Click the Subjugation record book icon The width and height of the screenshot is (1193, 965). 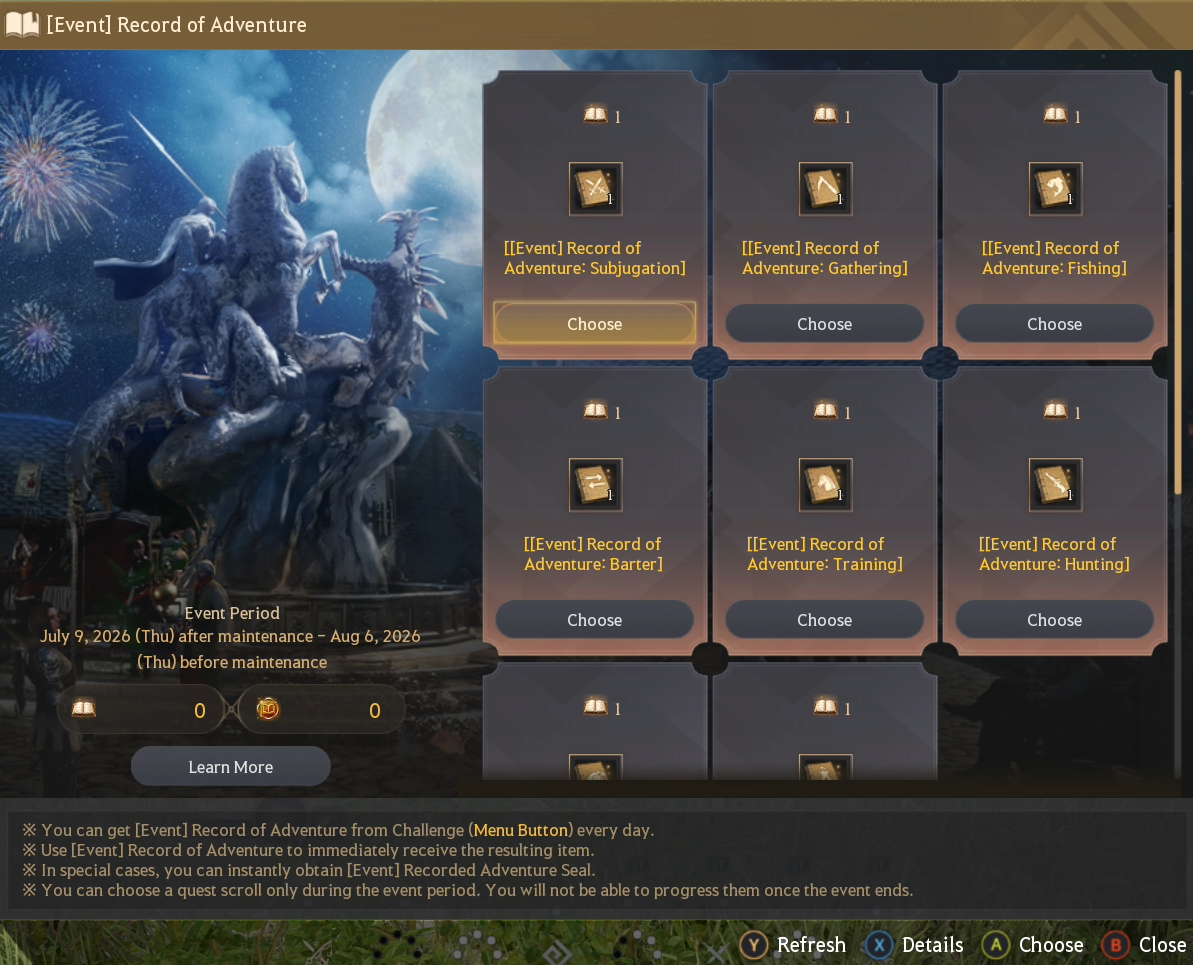pos(595,189)
